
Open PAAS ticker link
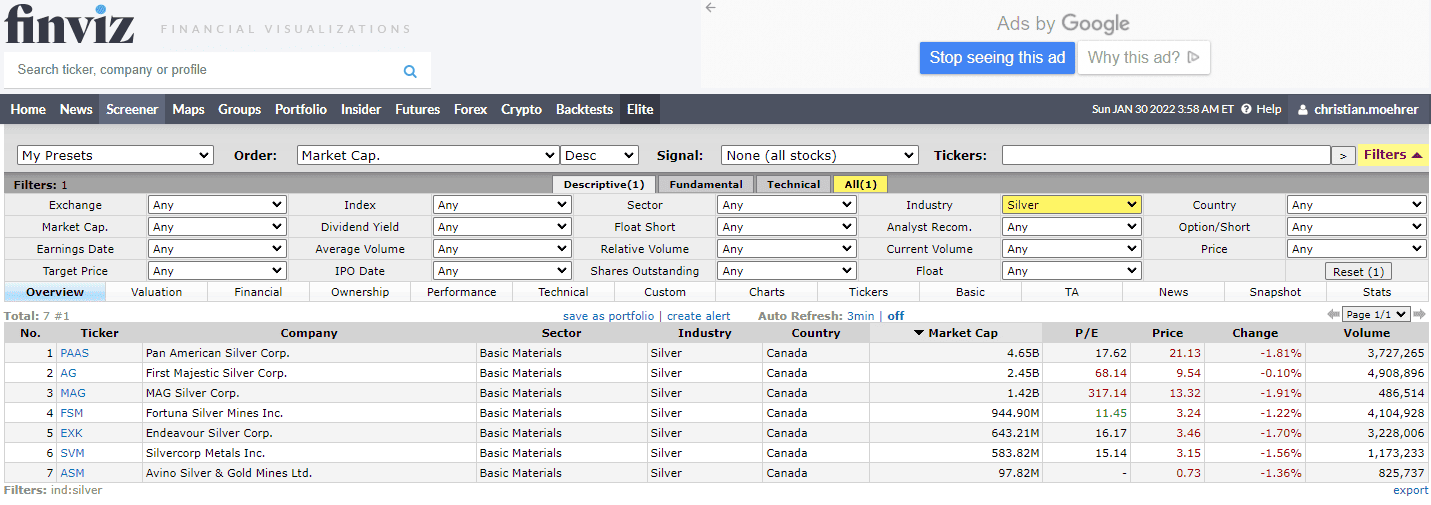[74, 353]
